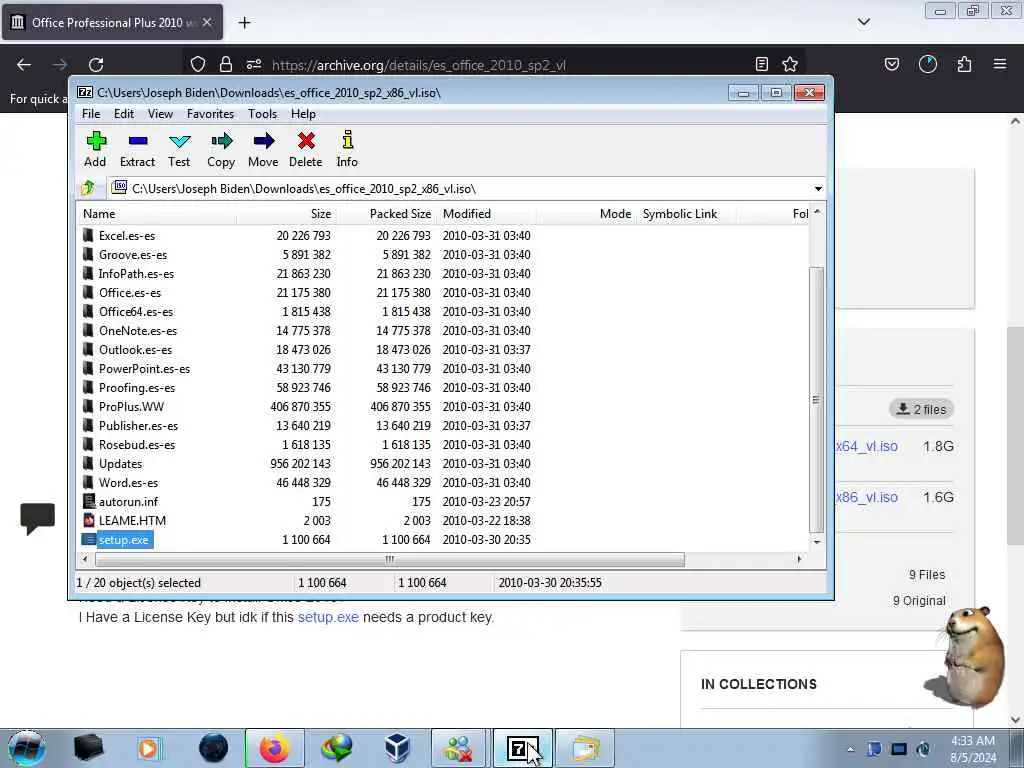
Task: Select the Word.es-es folder
Action: 128,483
